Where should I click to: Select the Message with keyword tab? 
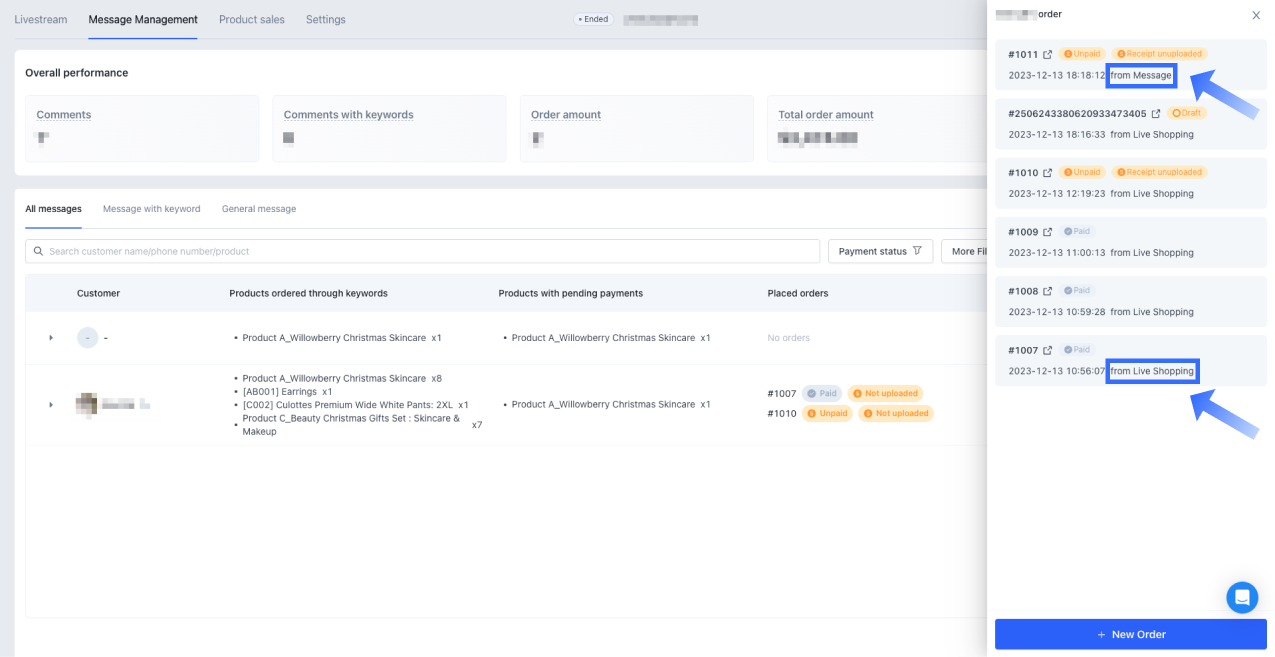pyautogui.click(x=151, y=209)
